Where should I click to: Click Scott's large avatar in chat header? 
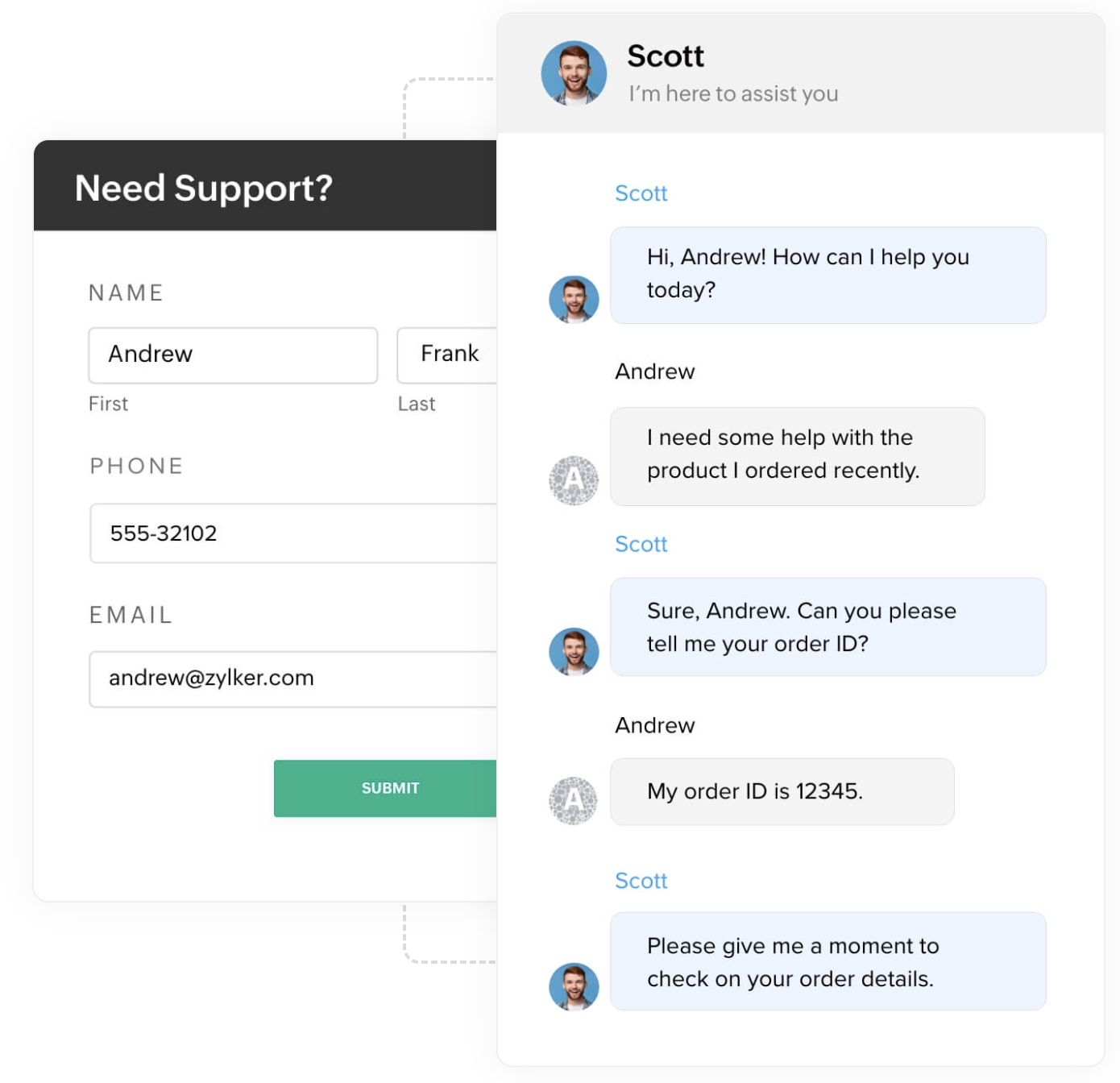574,73
